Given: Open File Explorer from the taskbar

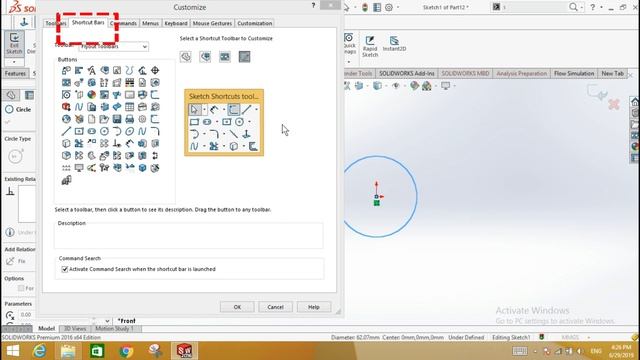Looking at the screenshot, I should [68, 351].
